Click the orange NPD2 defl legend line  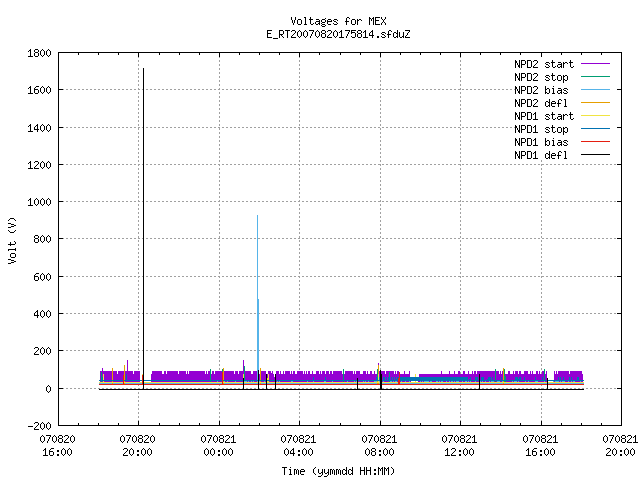click(x=595, y=102)
